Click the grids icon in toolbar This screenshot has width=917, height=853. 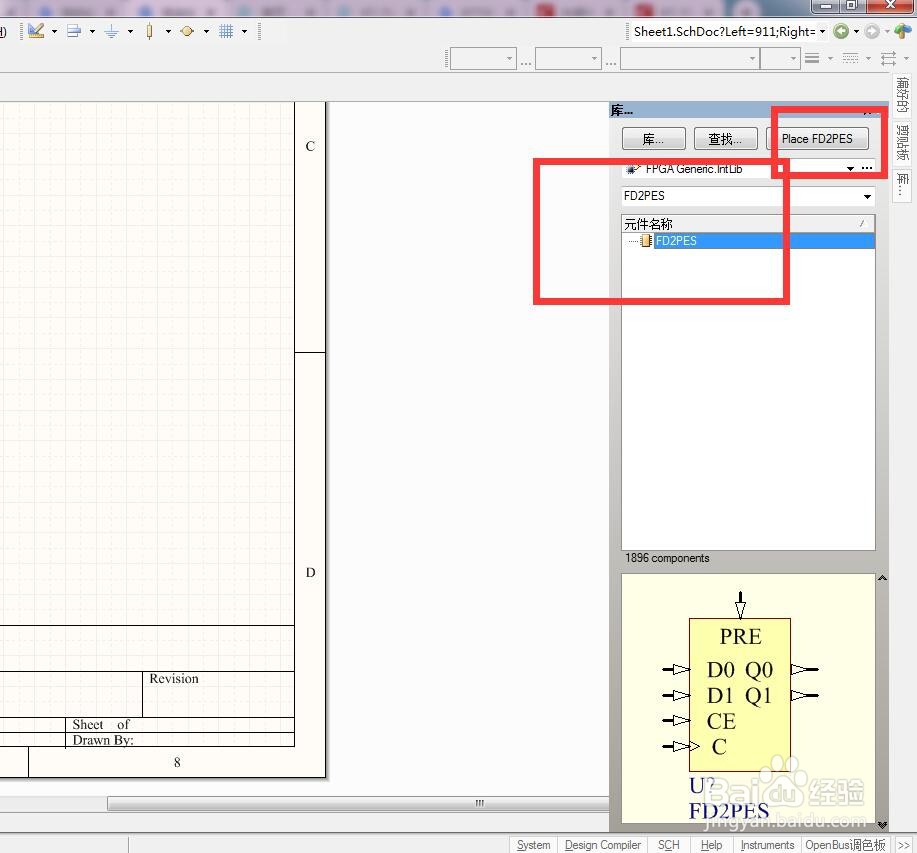tap(226, 31)
